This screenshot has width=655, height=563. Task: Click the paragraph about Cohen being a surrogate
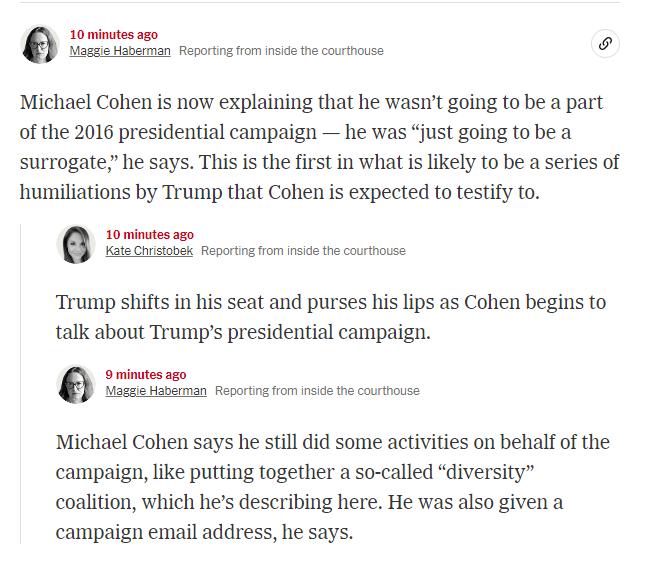(320, 147)
